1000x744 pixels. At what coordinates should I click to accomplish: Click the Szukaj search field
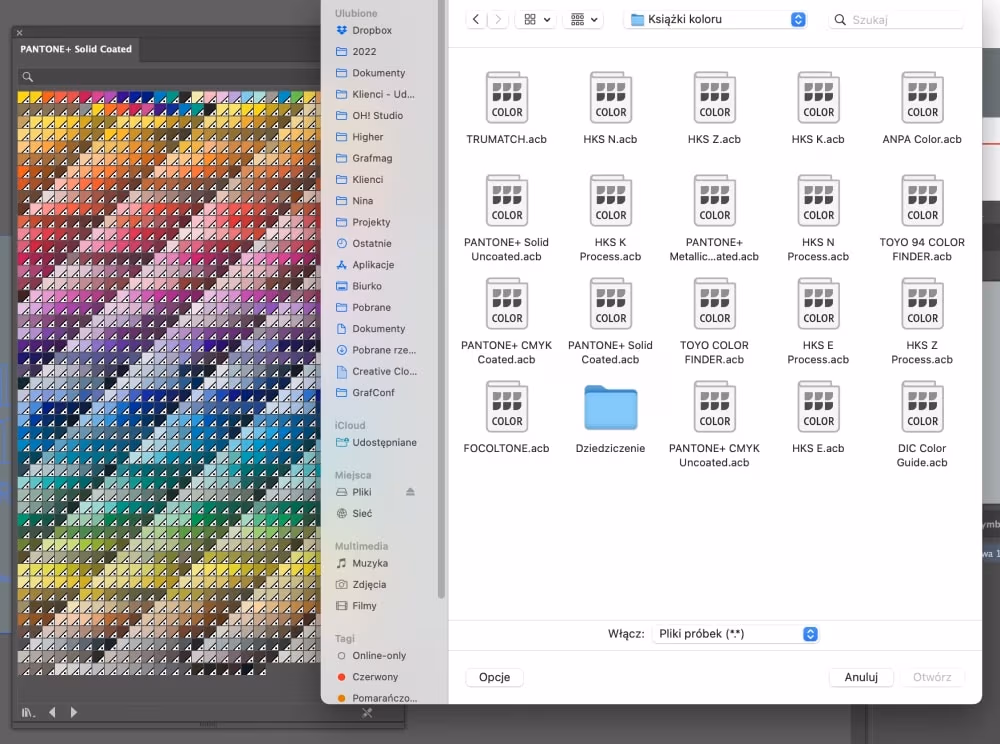point(895,20)
